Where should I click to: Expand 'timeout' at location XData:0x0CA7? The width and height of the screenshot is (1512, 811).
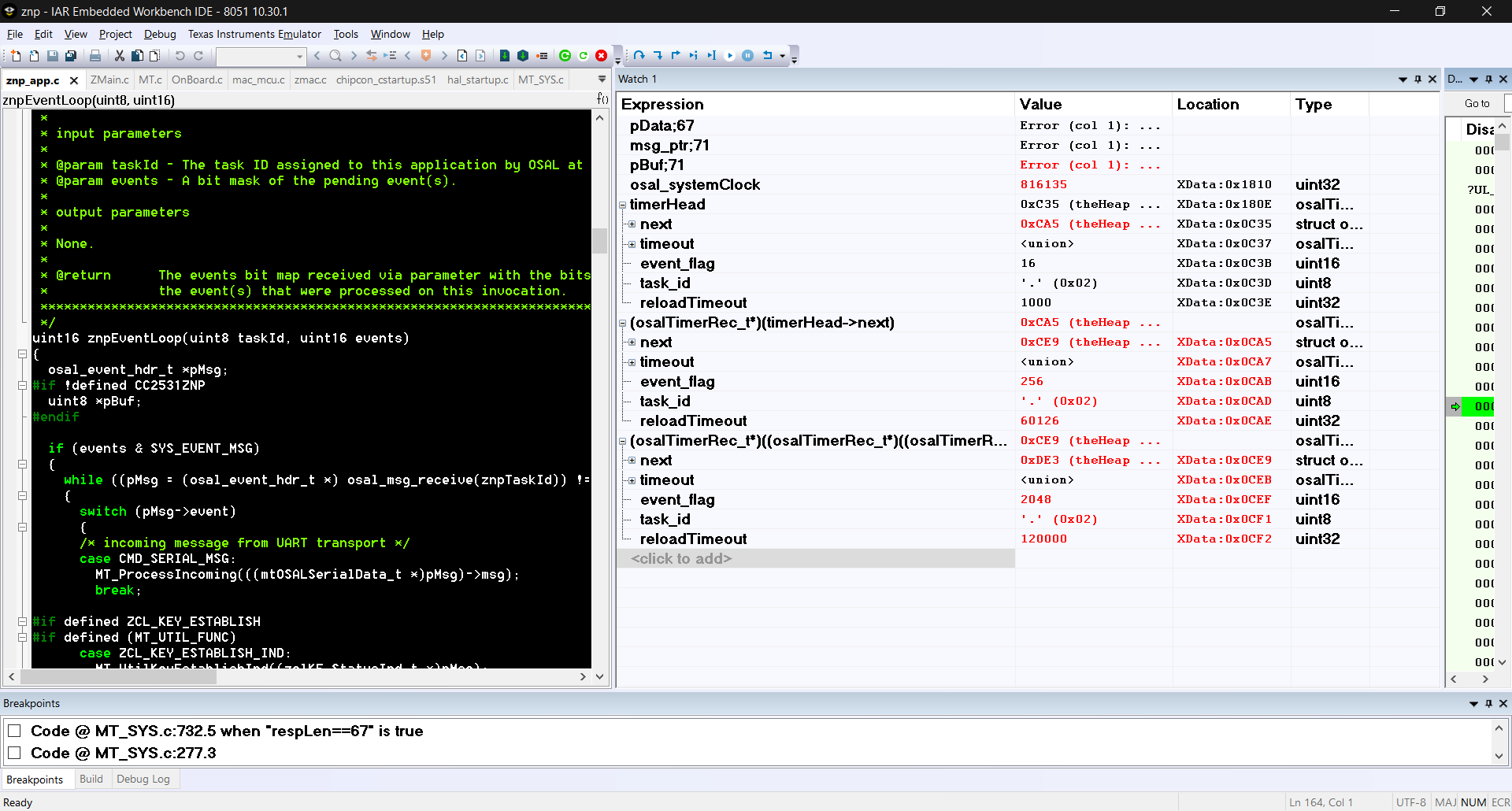pyautogui.click(x=632, y=362)
